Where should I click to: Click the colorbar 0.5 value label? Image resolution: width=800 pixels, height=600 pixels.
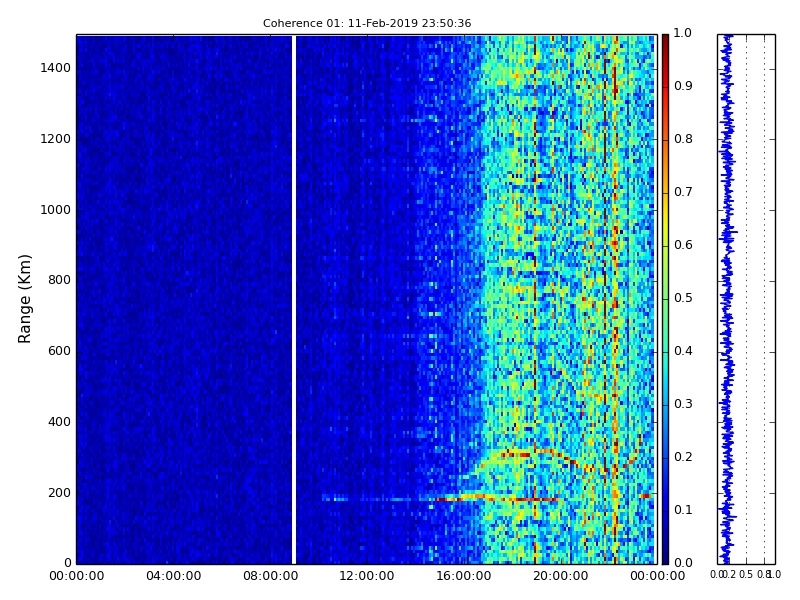[x=683, y=298]
